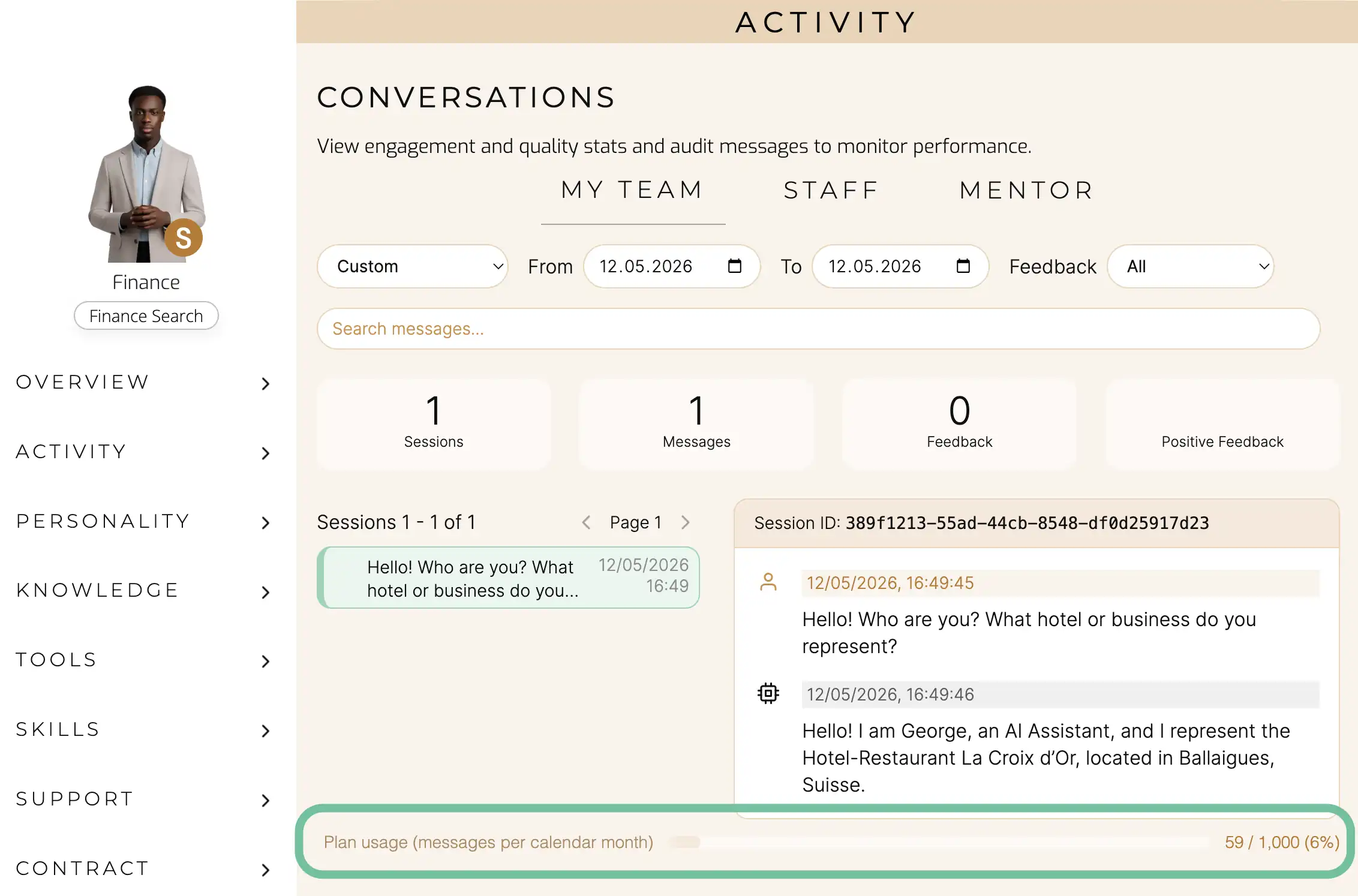Open the Support menu item
Viewport: 1358px width, 896px height.
coord(75,799)
